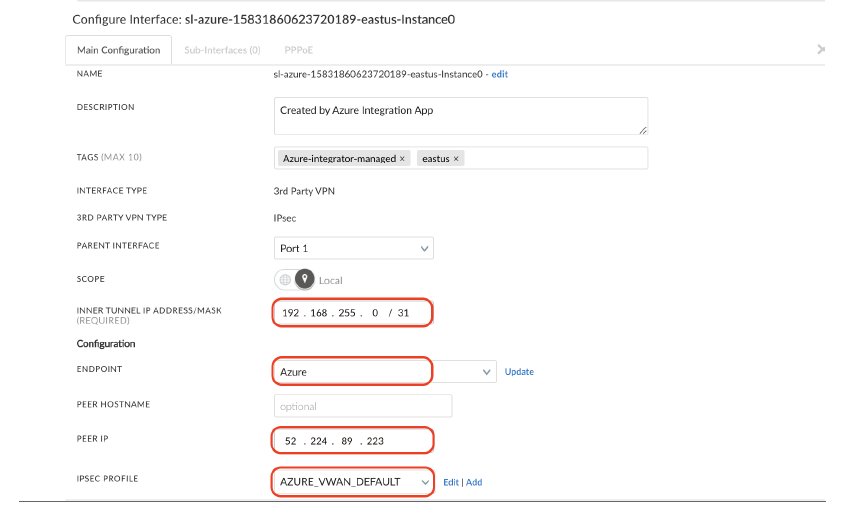This screenshot has width=842, height=507.
Task: Click the edit link next to interface name
Action: point(500,74)
